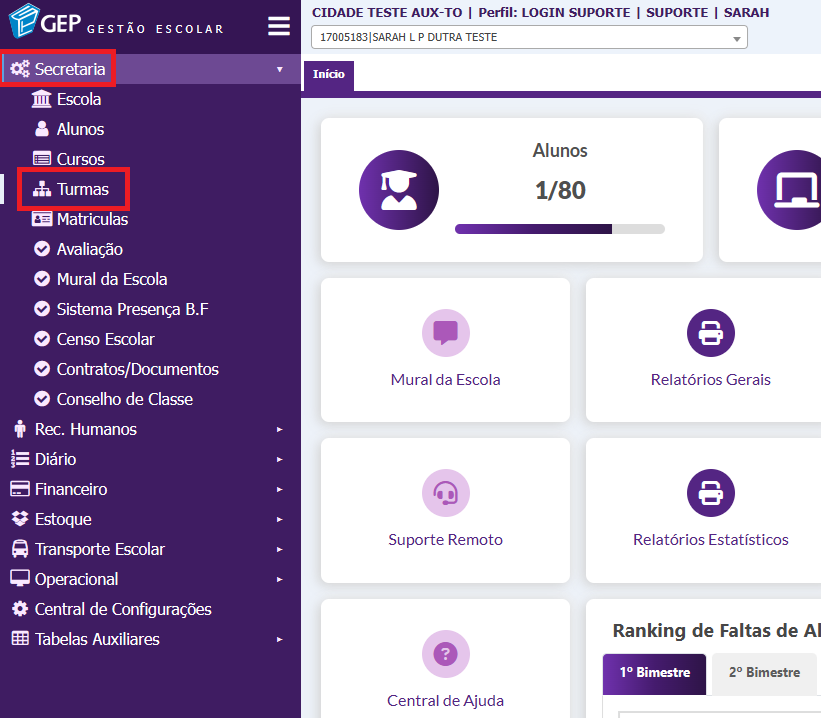
Task: Select the Início tab
Action: pyautogui.click(x=328, y=75)
